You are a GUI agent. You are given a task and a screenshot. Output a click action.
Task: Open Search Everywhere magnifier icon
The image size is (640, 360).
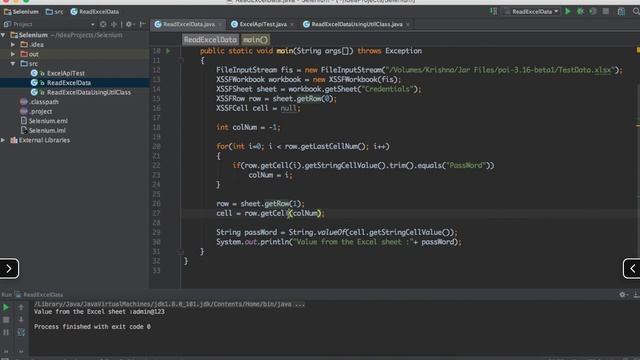coord(636,11)
